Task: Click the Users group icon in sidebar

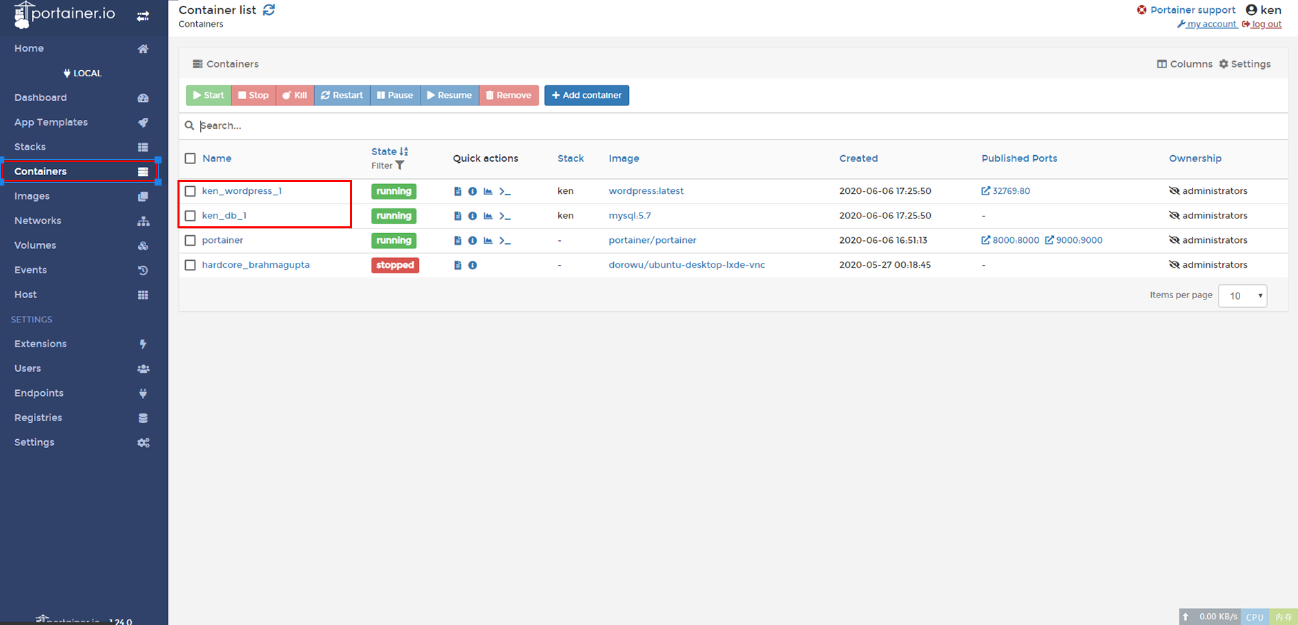Action: (x=143, y=369)
